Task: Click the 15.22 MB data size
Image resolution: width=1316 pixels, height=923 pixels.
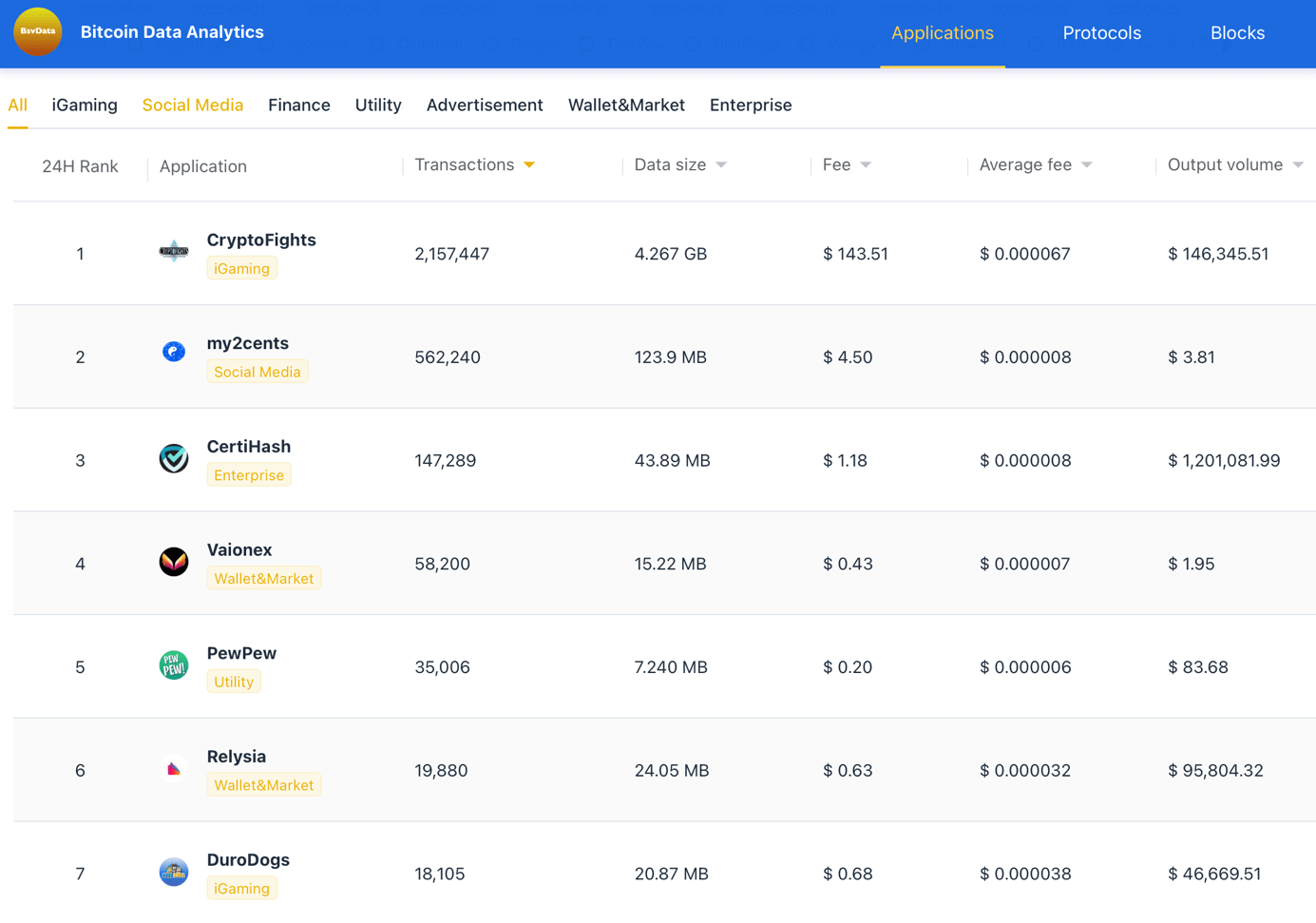Action: 671,565
